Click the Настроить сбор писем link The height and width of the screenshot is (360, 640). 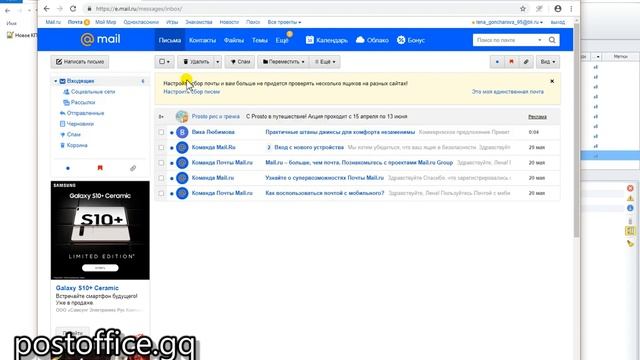191,92
